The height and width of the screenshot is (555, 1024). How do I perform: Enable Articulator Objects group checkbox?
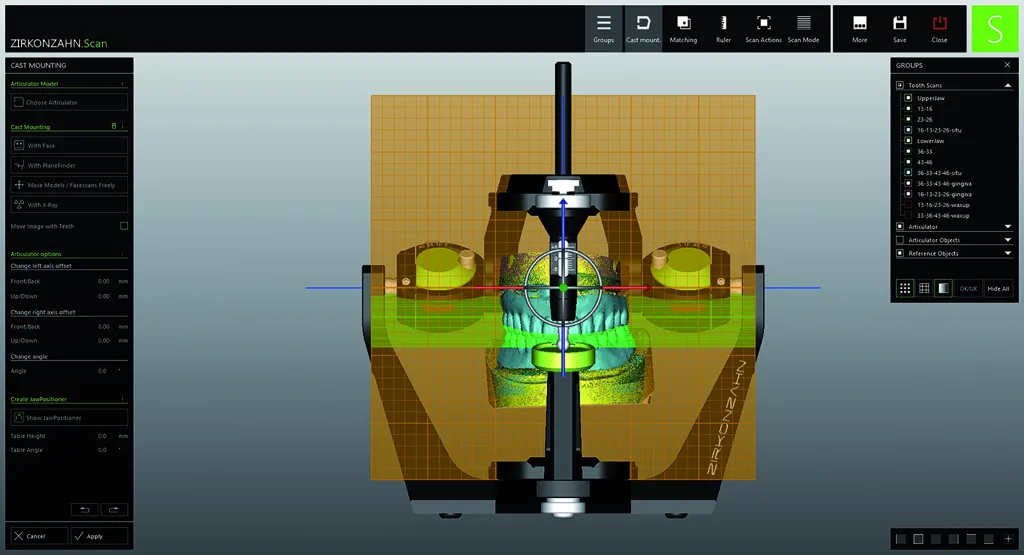900,240
